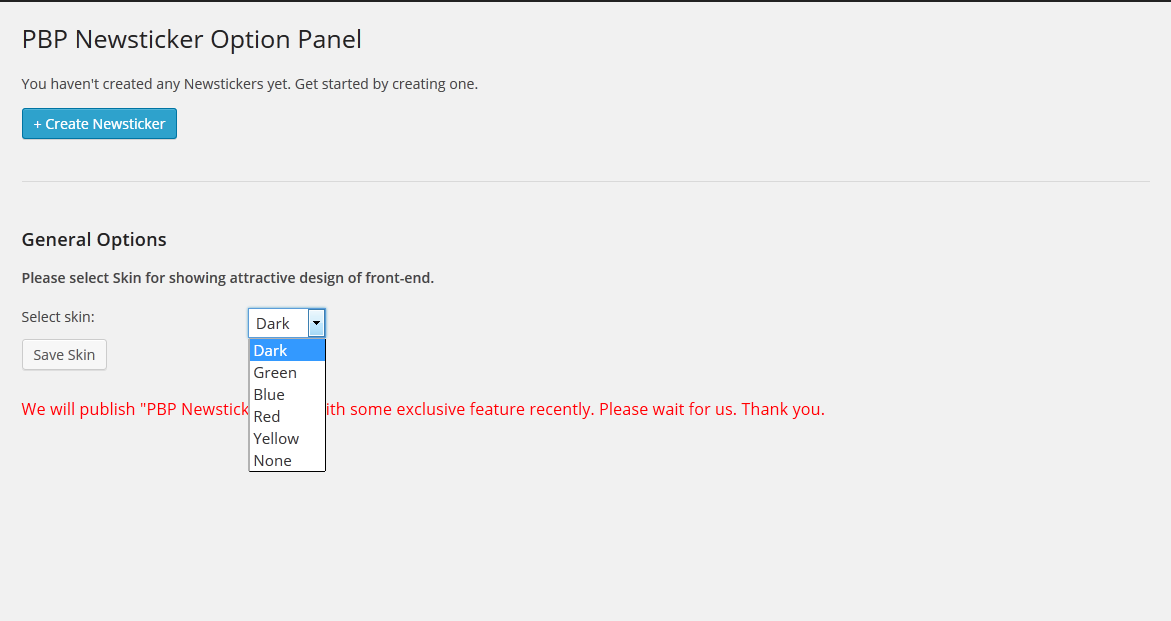
Task: Choose the highlighted Dark option in the list
Action: click(286, 350)
